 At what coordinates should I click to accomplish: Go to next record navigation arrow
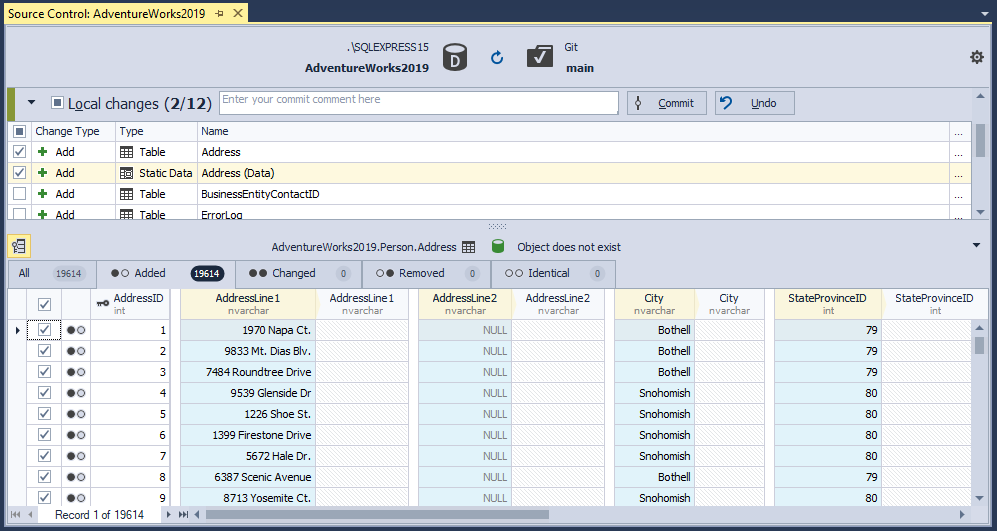168,514
